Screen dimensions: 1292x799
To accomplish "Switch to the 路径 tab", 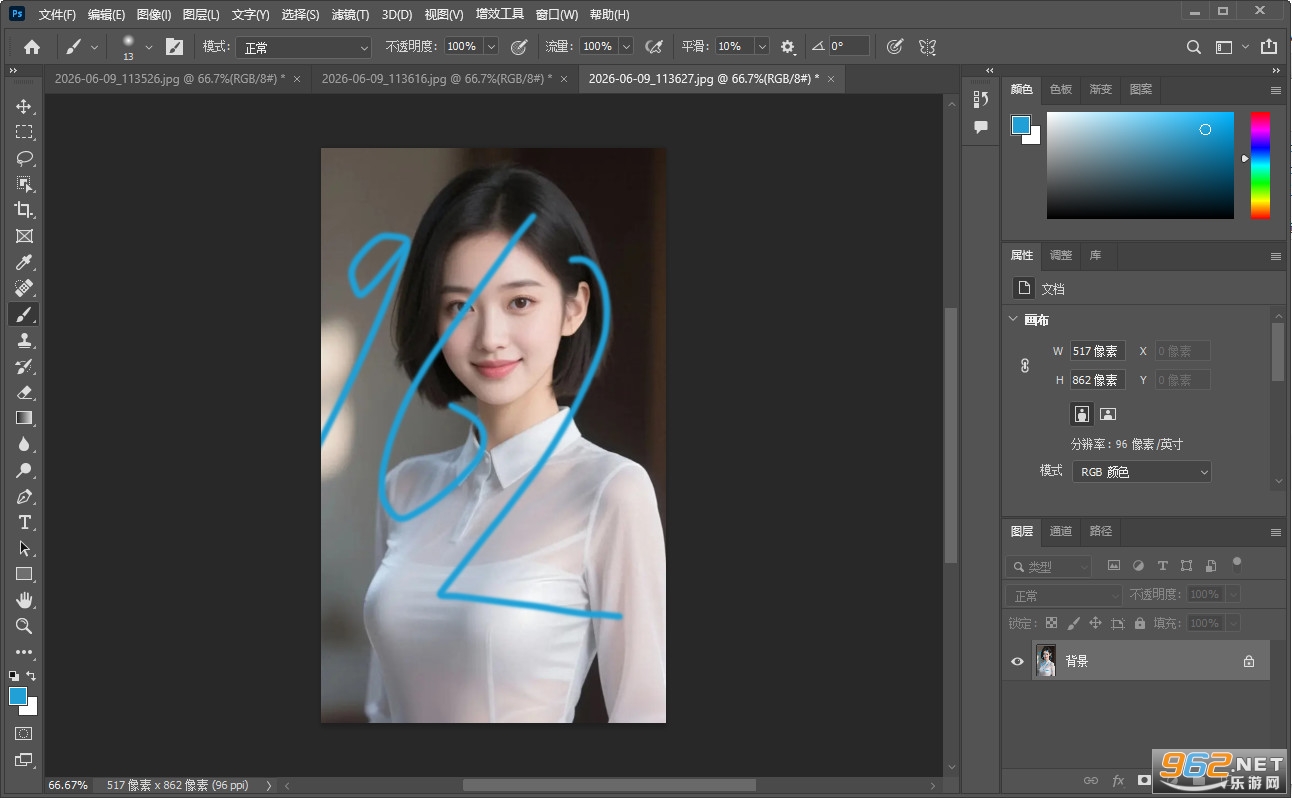I will 1100,531.
